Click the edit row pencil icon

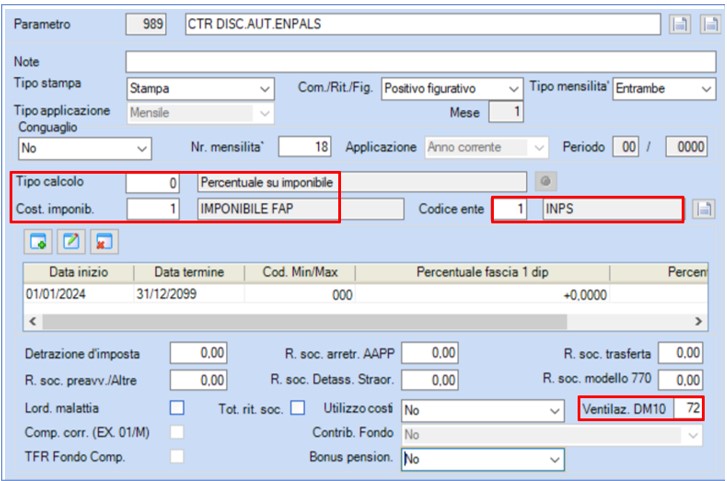(71, 242)
